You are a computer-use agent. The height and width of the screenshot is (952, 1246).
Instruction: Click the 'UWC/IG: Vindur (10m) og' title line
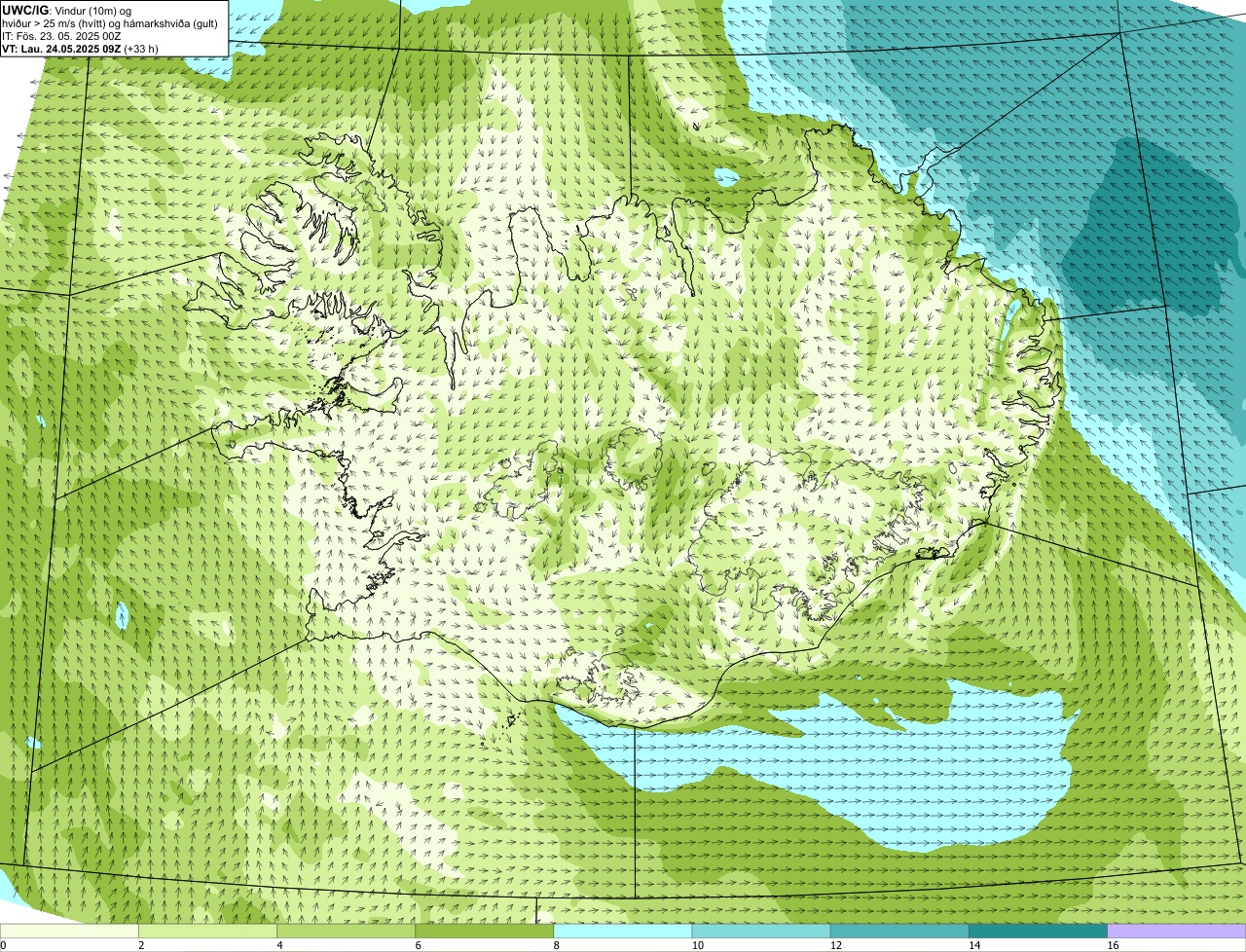66,11
